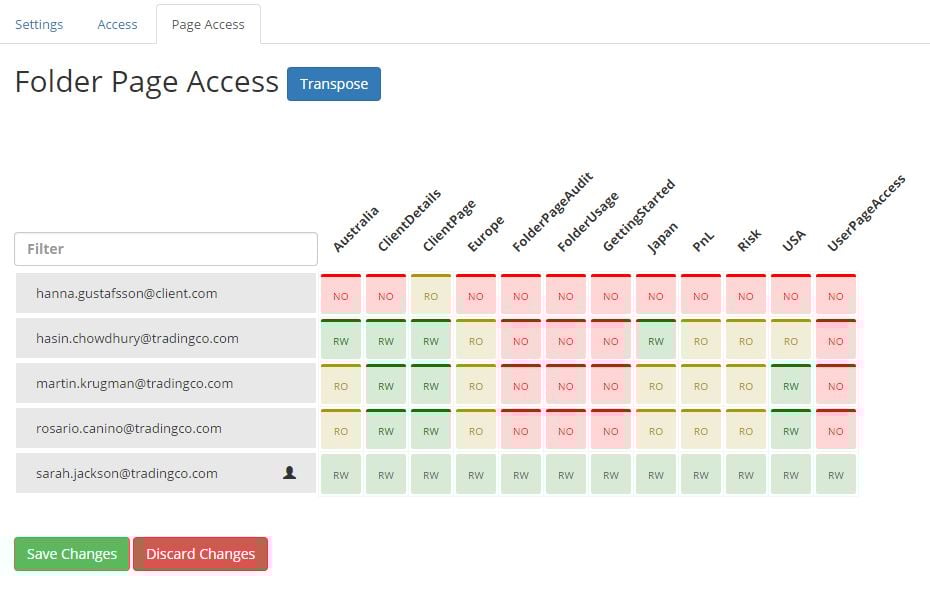930x590 pixels.
Task: Click Save Changes
Action: [x=72, y=554]
